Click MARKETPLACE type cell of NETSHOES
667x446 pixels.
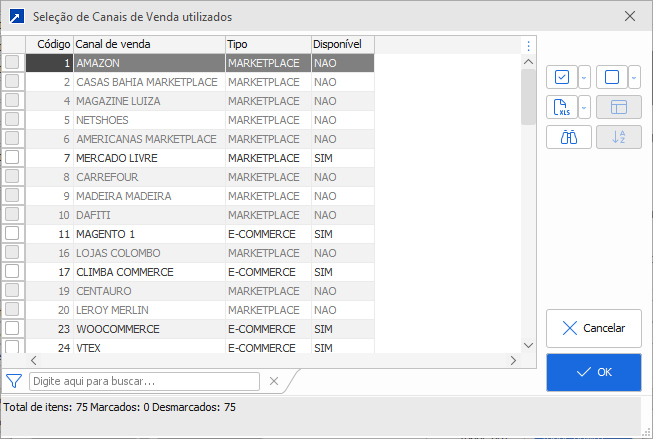(268, 120)
